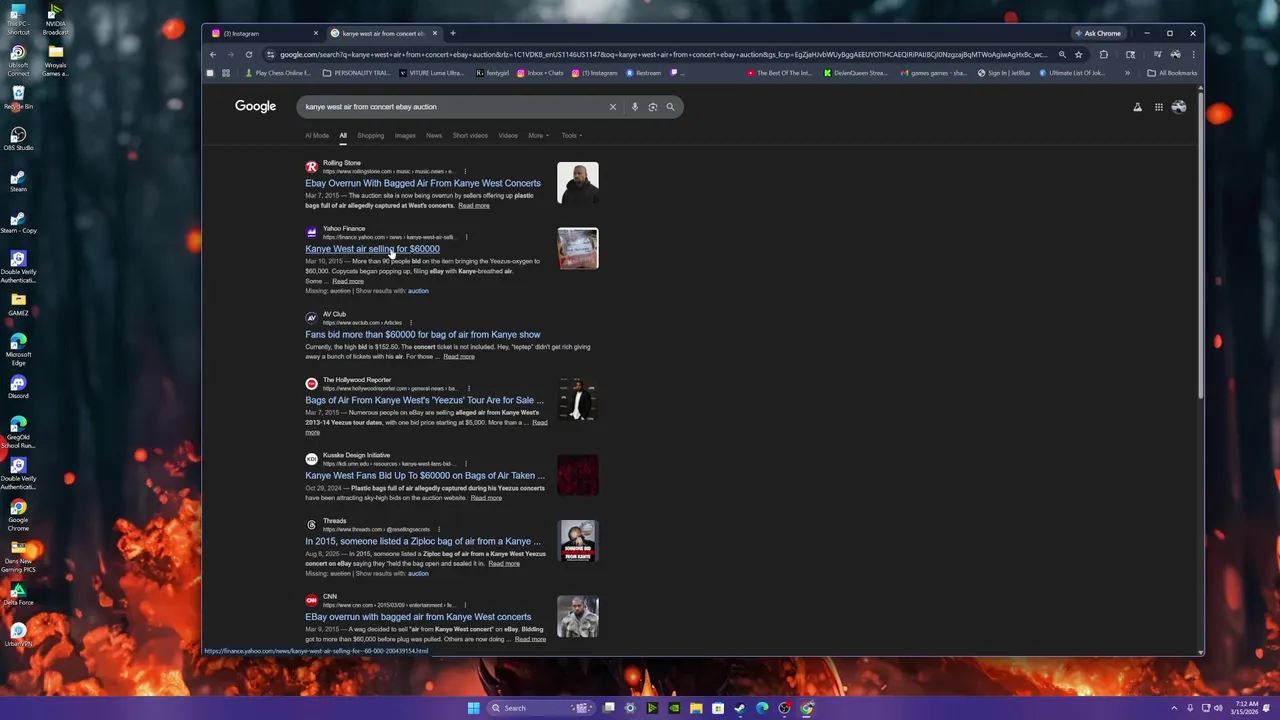
Task: Switch to AI Mode tab
Action: (317, 135)
